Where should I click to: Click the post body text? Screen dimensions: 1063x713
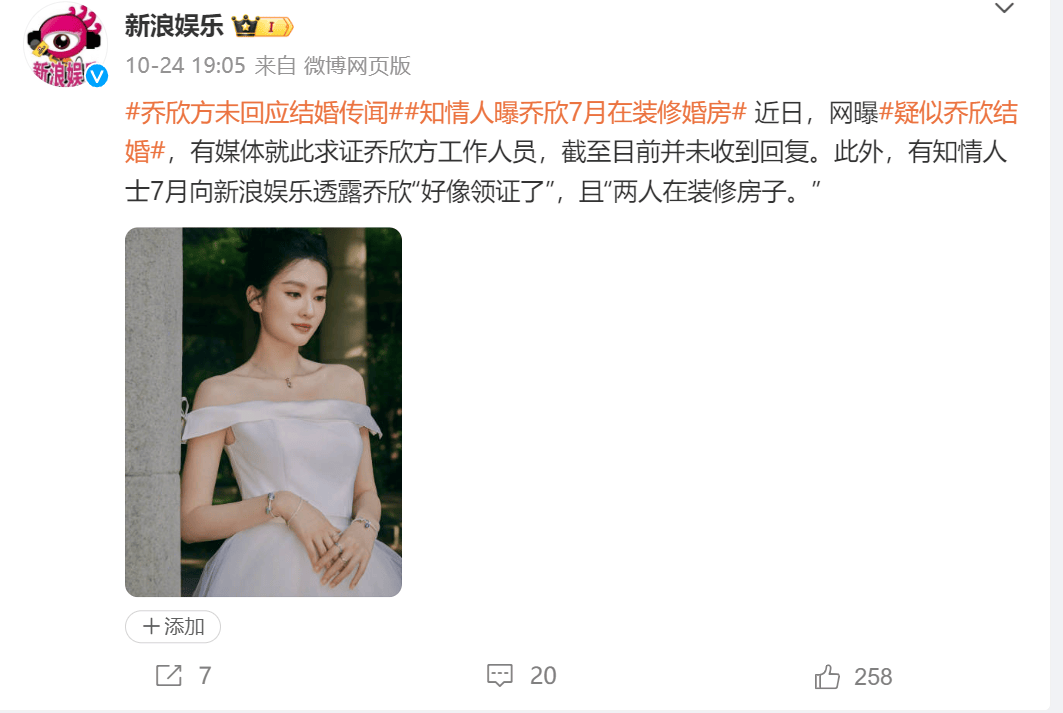coord(571,152)
